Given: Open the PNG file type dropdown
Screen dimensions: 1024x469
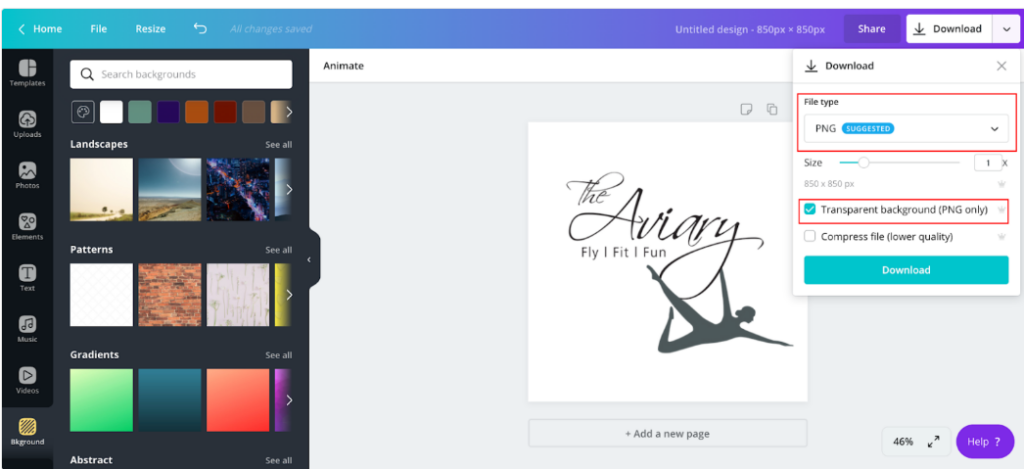Looking at the screenshot, I should [906, 129].
